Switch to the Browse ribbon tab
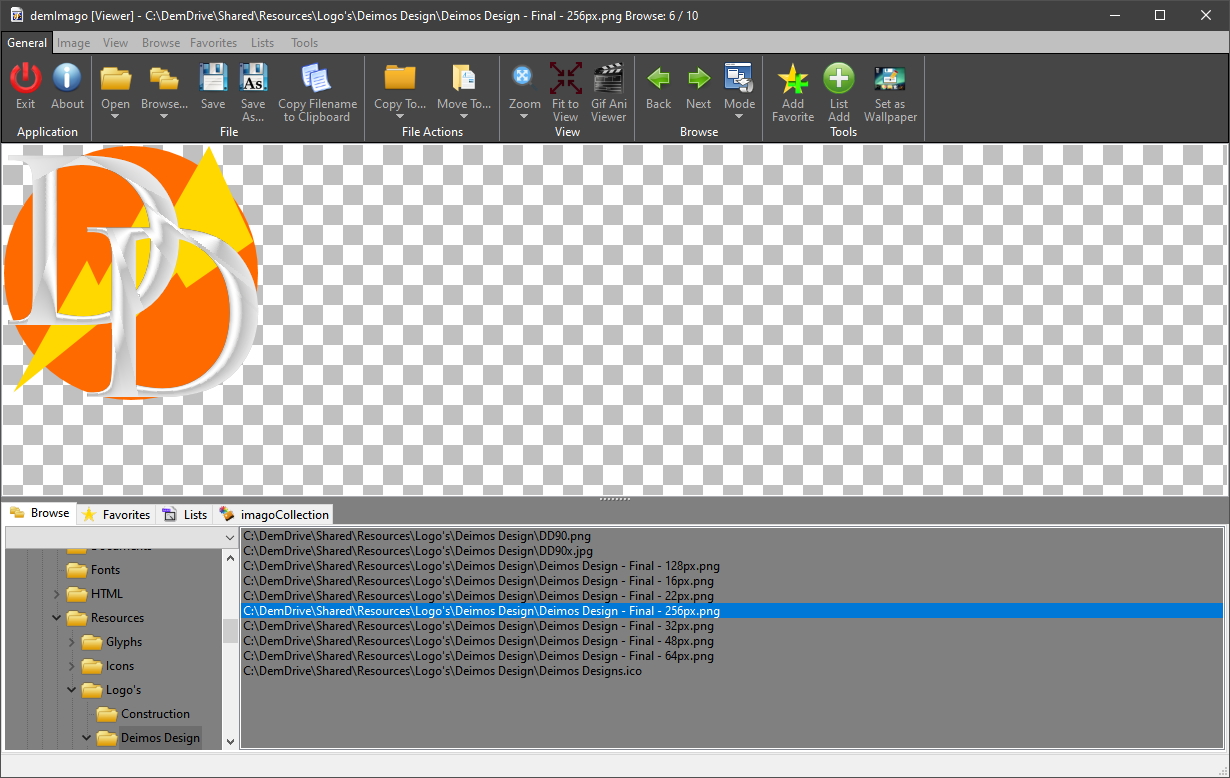This screenshot has height=778, width=1230. click(x=161, y=43)
